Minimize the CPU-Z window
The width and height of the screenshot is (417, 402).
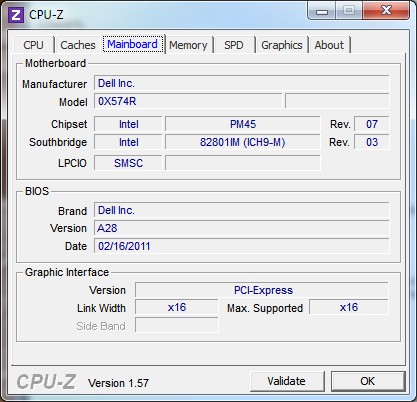pos(322,11)
